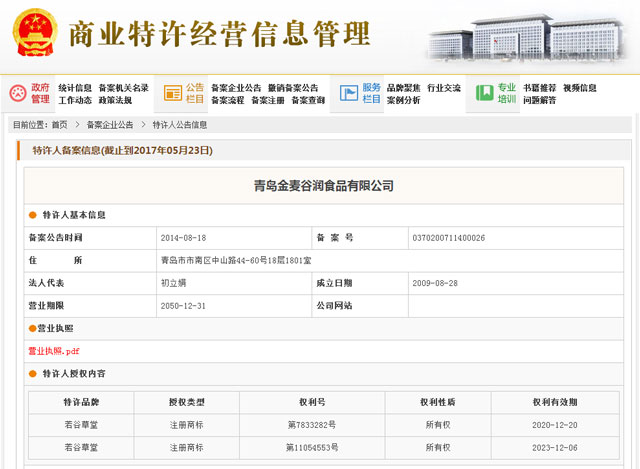Screen dimensions: 640x469
Task: Open the 统计信息 menu link
Action: (x=75, y=88)
